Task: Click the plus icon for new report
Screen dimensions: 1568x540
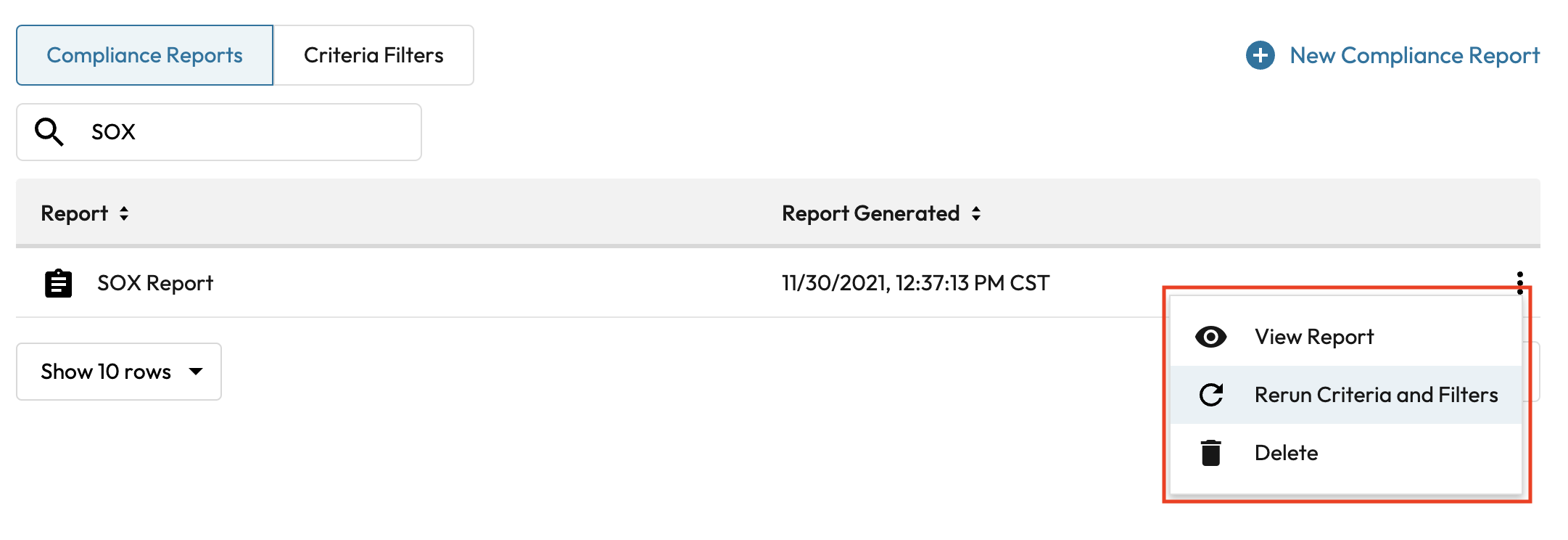Action: coord(1260,55)
